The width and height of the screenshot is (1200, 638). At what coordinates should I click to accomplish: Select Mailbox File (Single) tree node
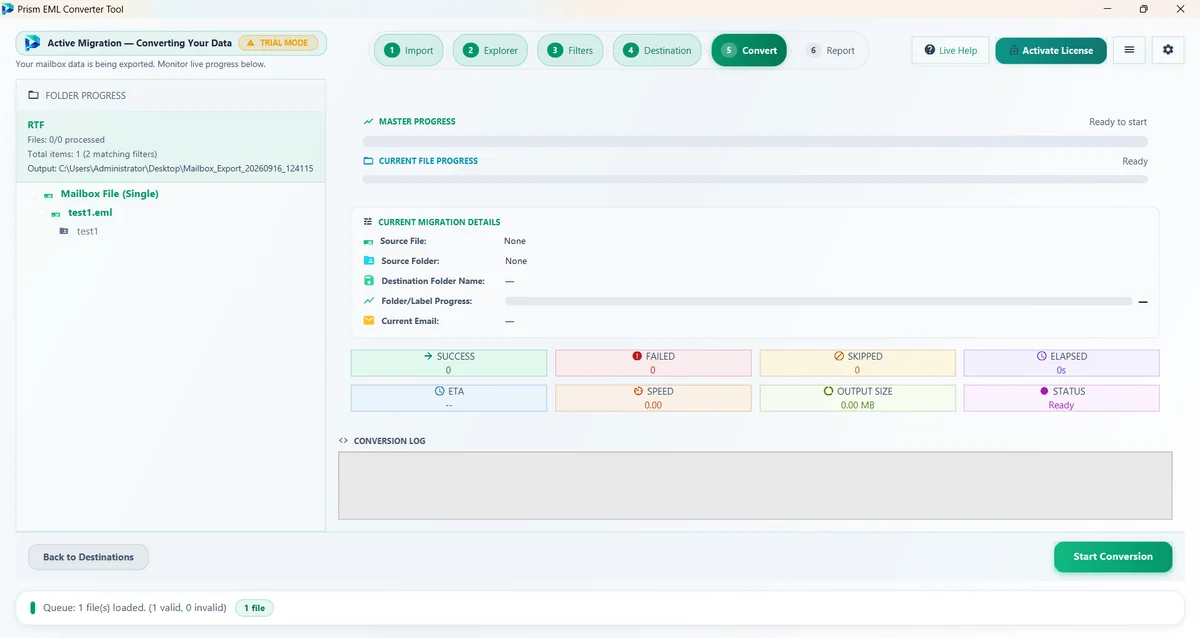point(109,194)
